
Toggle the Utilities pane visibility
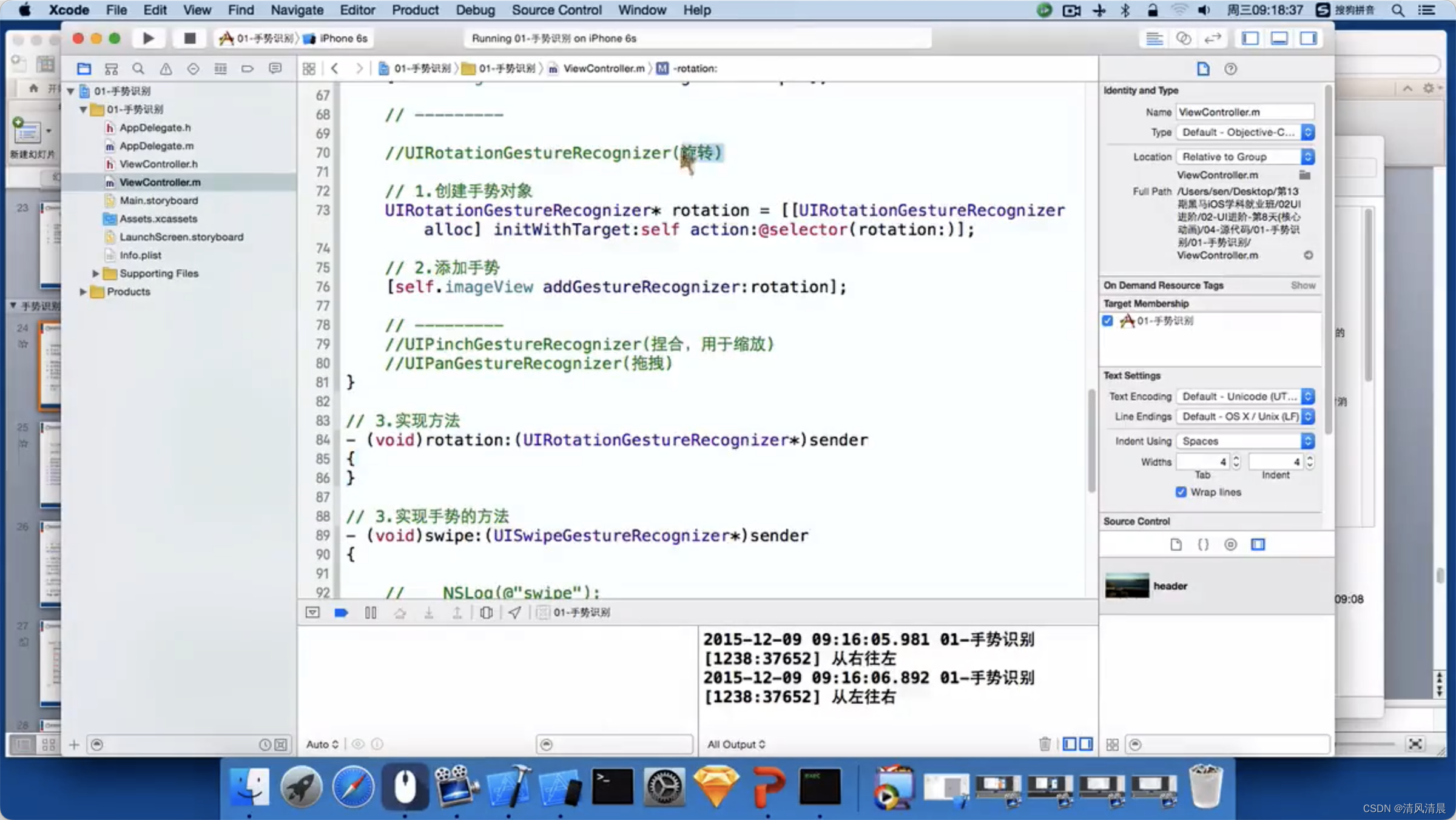1309,38
